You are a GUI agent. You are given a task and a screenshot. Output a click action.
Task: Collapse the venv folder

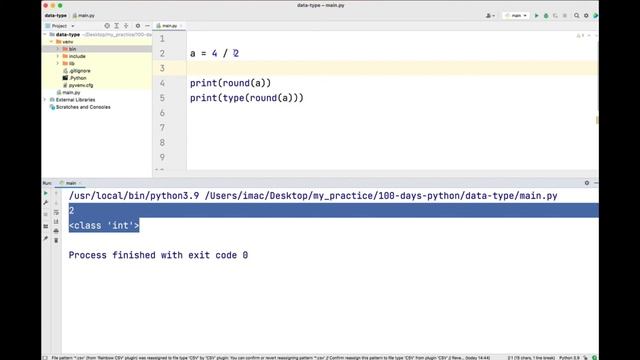click(x=51, y=42)
